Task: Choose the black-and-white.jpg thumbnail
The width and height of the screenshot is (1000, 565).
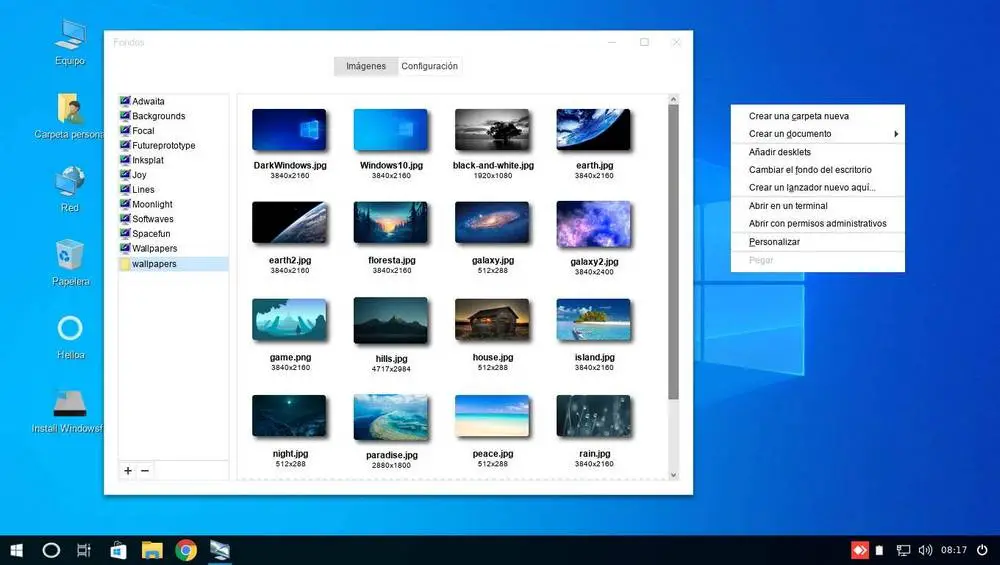Action: pyautogui.click(x=492, y=130)
